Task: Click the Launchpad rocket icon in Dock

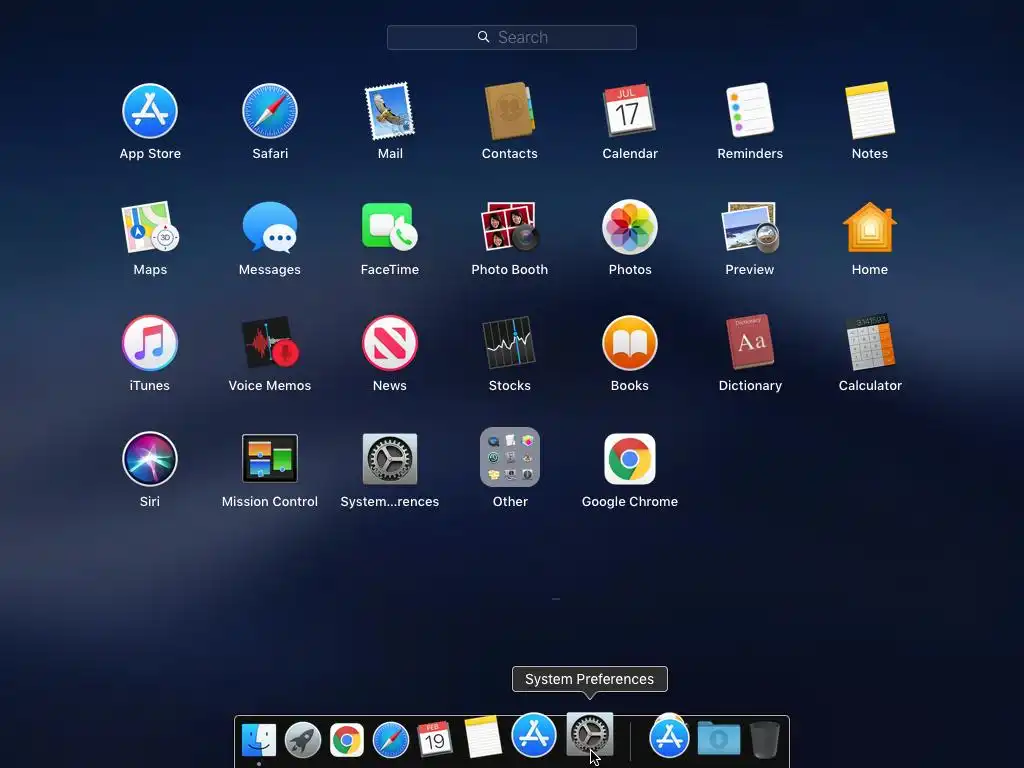Action: tap(302, 741)
